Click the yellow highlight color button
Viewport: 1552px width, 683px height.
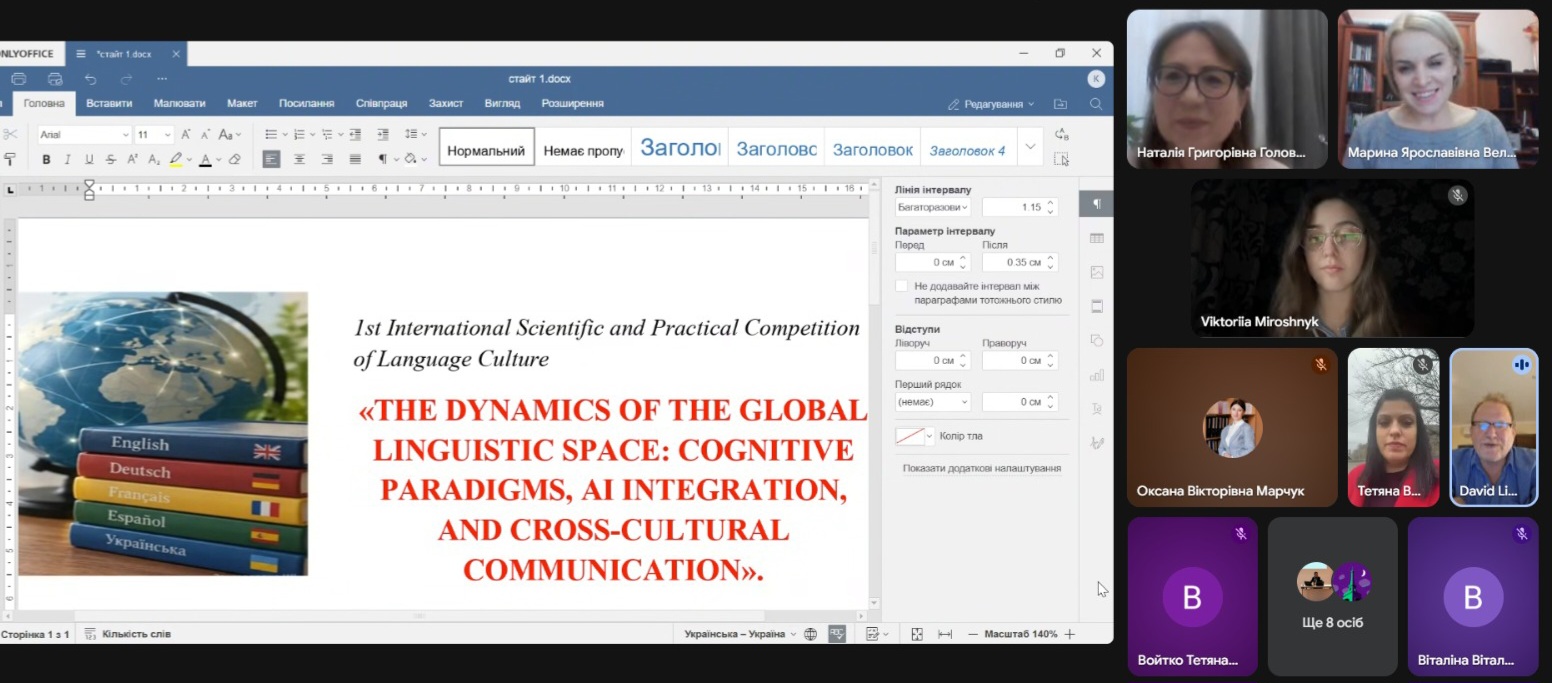pyautogui.click(x=176, y=159)
